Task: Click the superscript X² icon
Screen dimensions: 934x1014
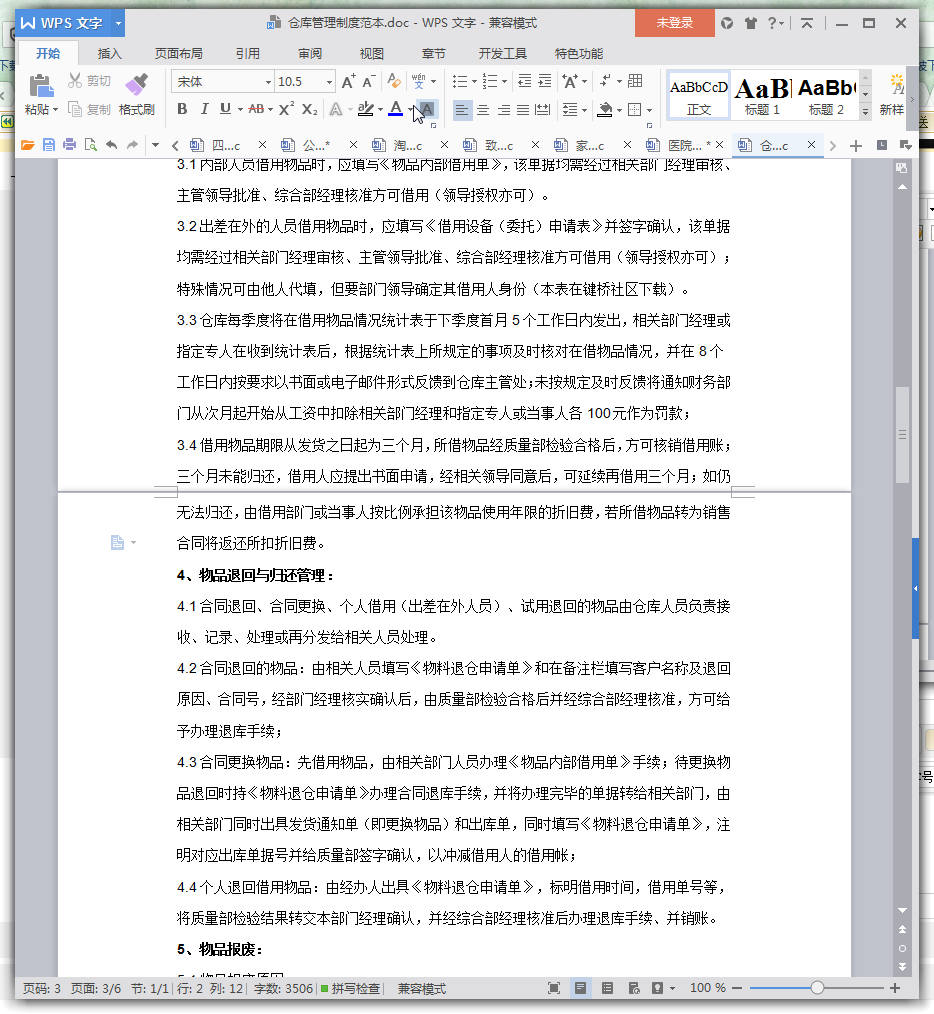Action: tap(286, 109)
